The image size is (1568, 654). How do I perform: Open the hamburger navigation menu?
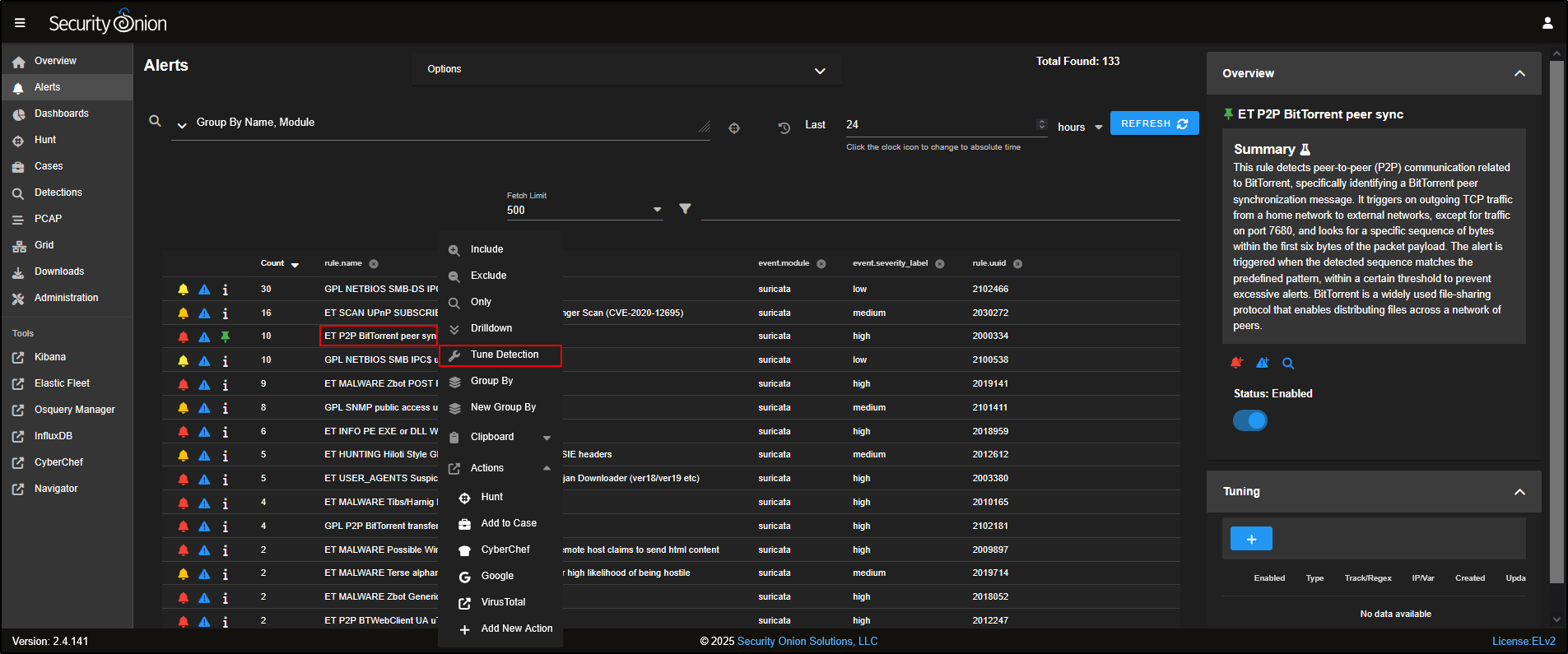tap(20, 23)
